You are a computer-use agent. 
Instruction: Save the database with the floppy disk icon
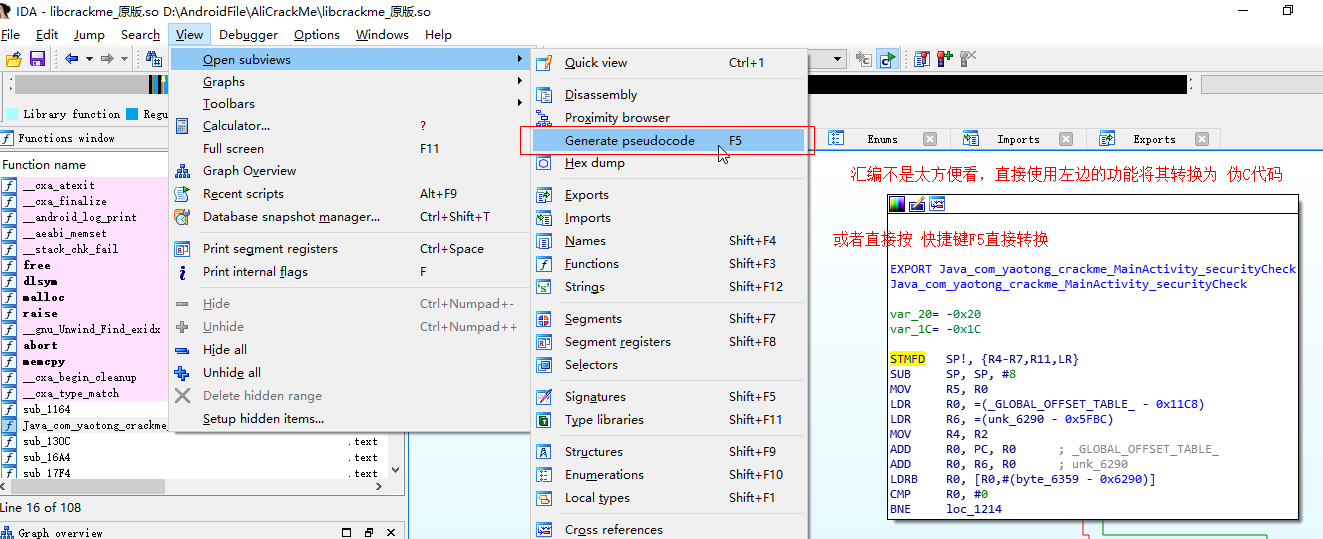pos(37,59)
